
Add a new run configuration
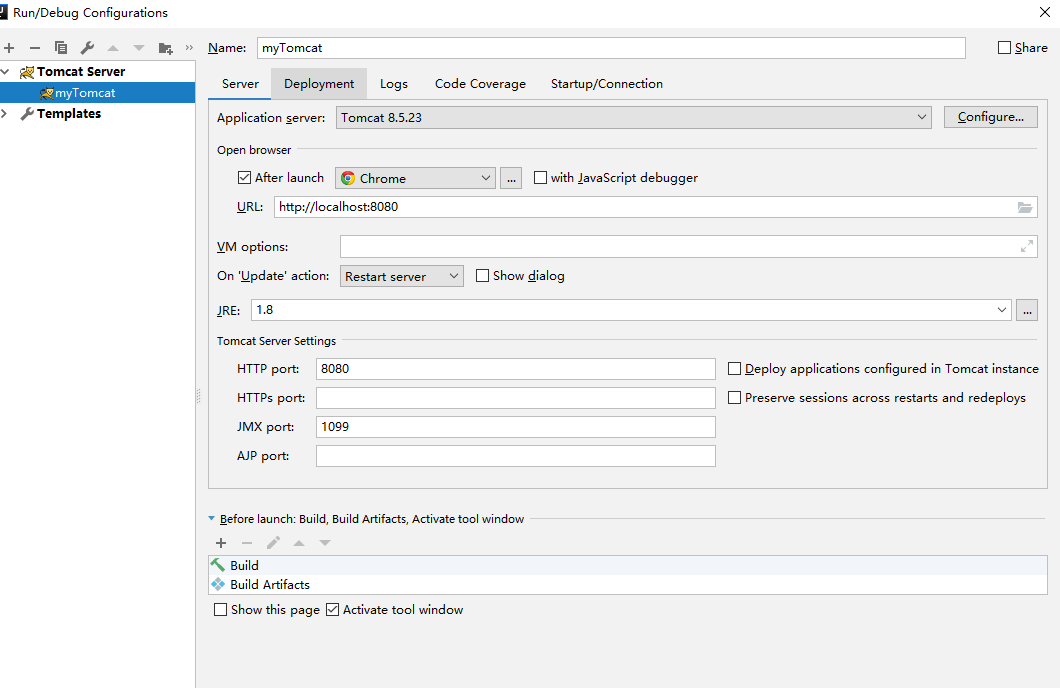(9, 47)
